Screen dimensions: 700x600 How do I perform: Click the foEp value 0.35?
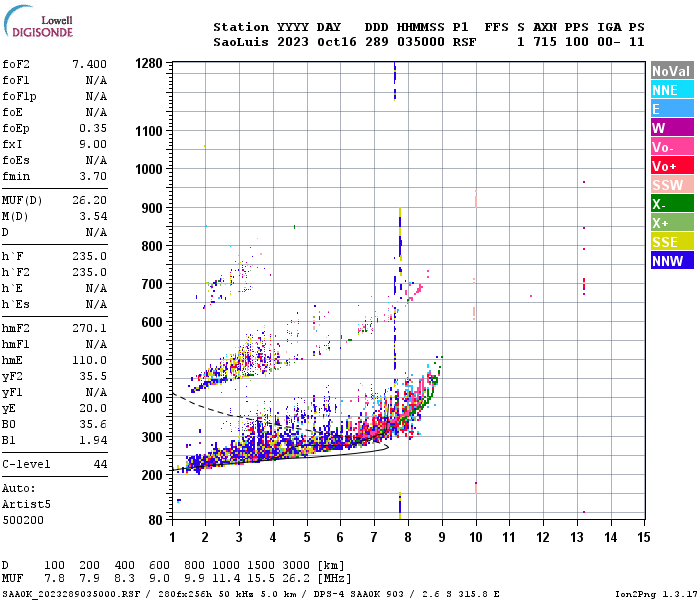93,128
